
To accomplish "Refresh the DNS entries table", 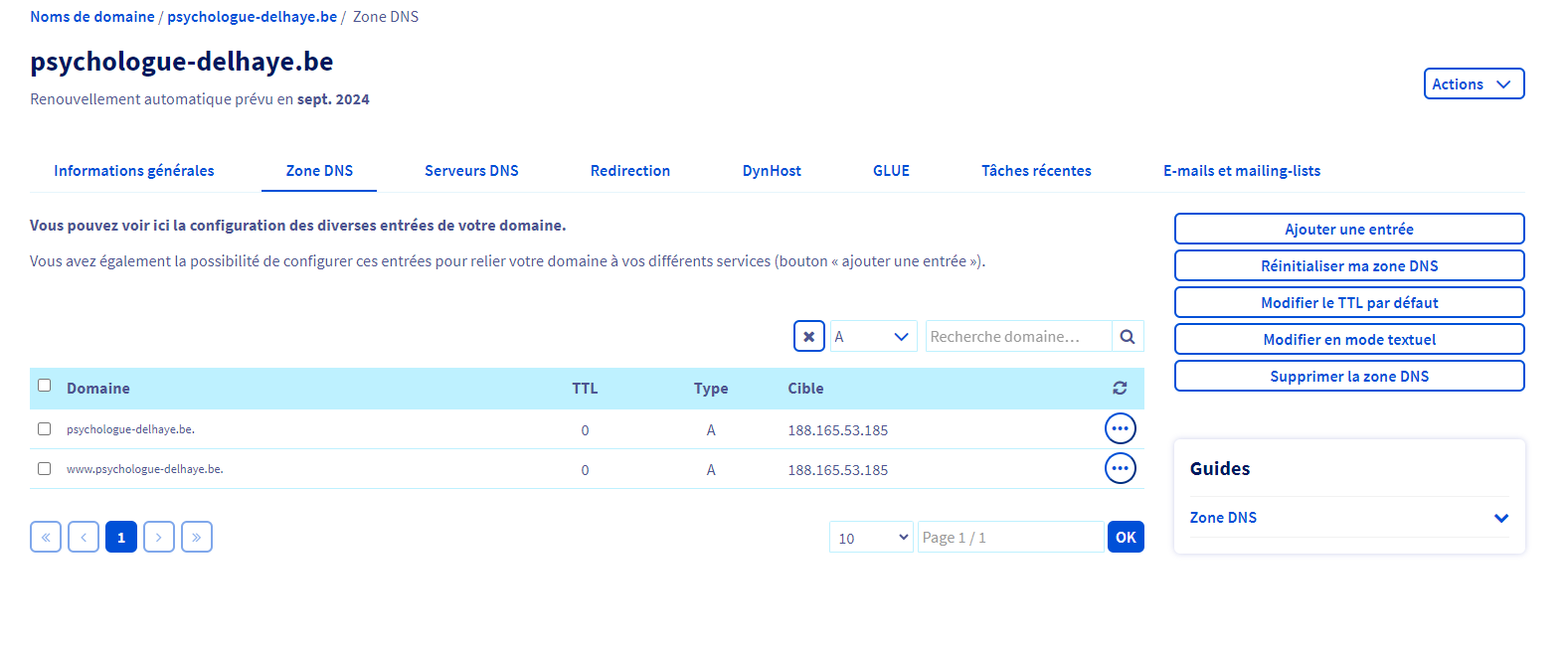I will click(1120, 389).
